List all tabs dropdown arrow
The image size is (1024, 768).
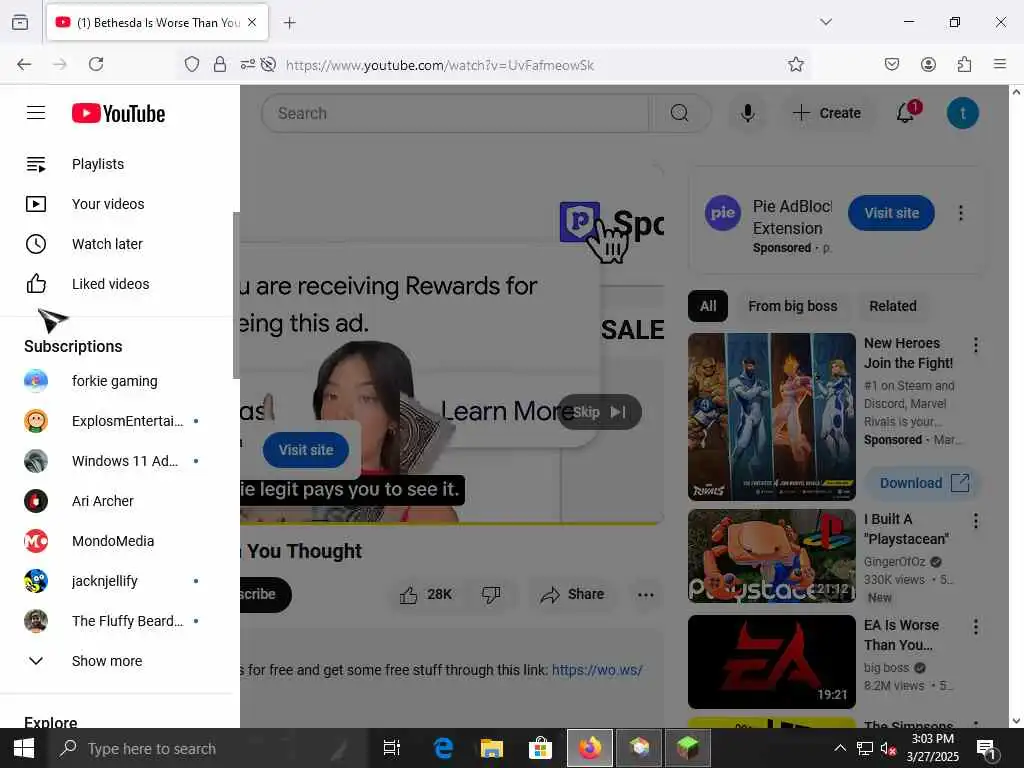tap(826, 22)
